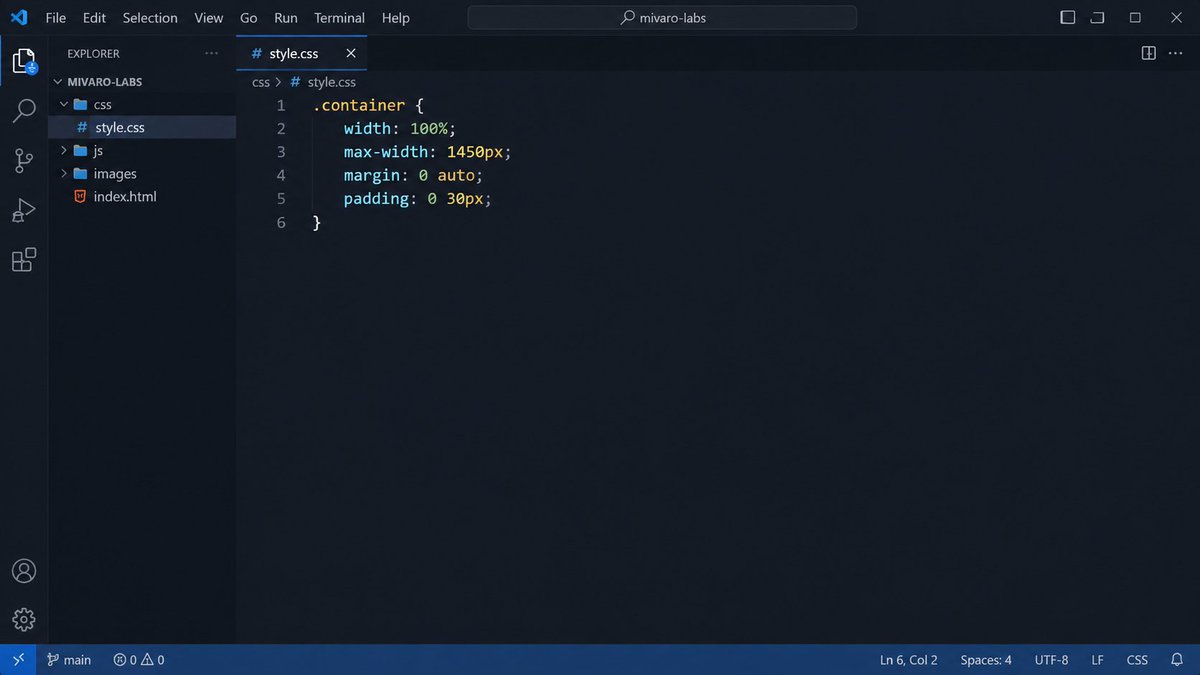The image size is (1200, 675).
Task: Click the VS Code logo icon
Action: pos(19,18)
